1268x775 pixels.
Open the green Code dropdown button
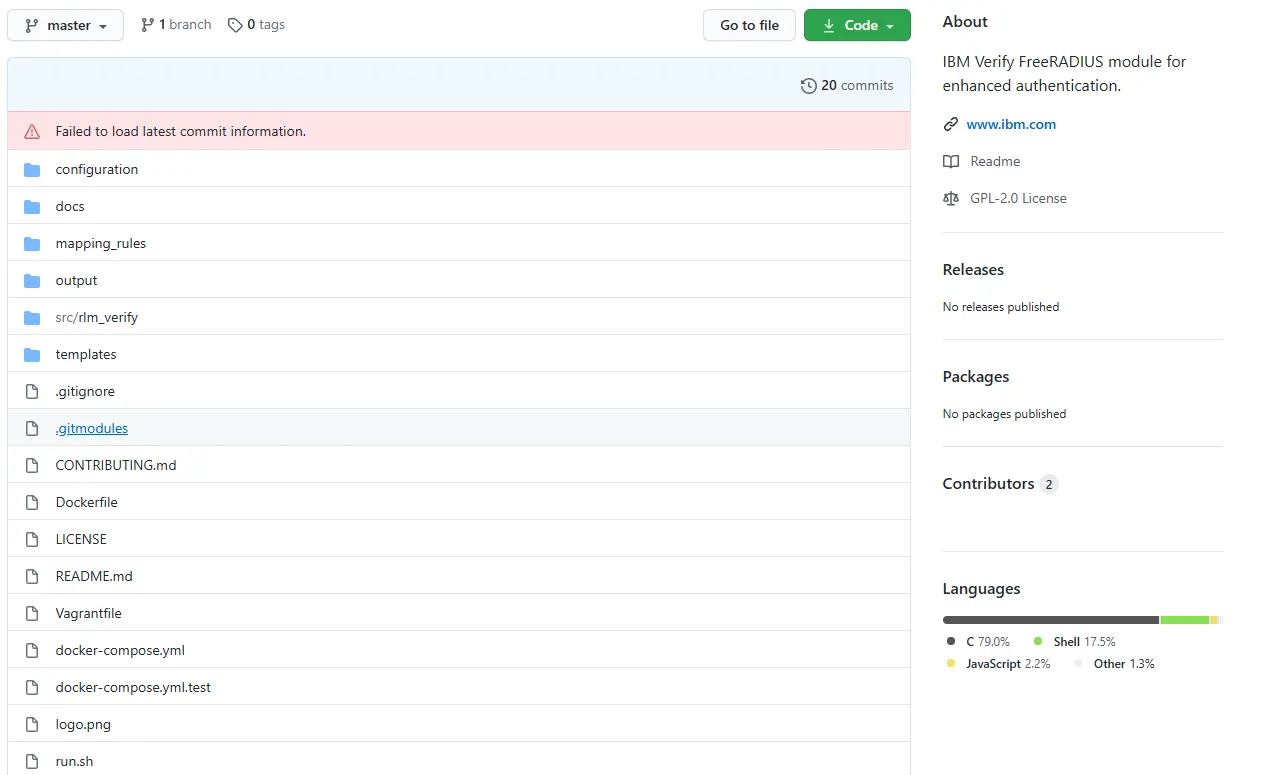857,25
